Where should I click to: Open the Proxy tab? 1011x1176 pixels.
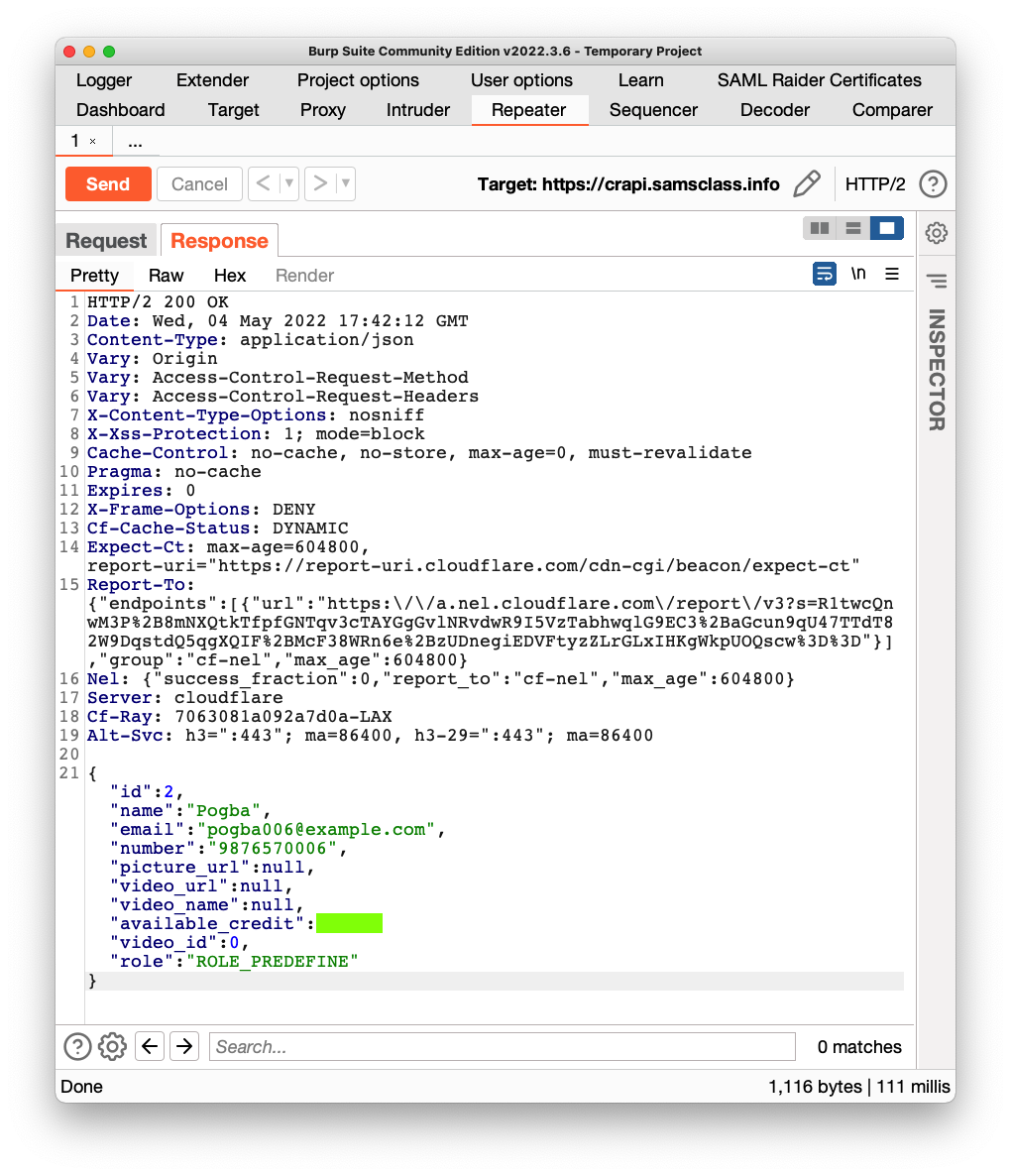(x=323, y=110)
